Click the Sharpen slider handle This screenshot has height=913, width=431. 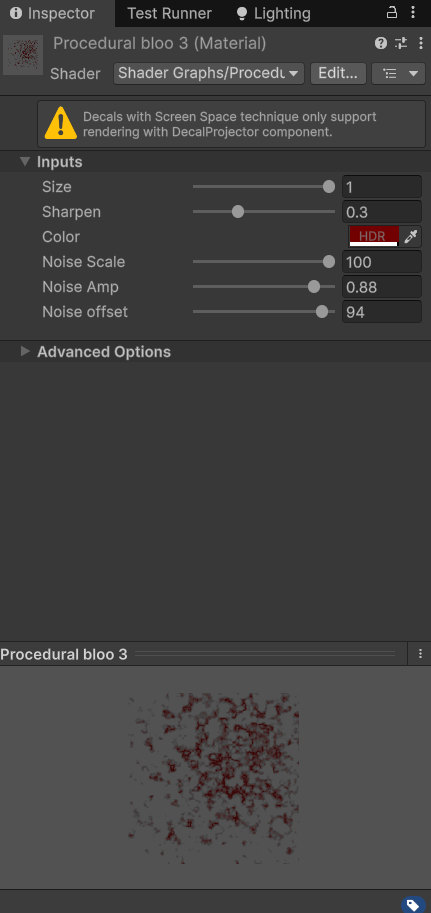click(238, 211)
